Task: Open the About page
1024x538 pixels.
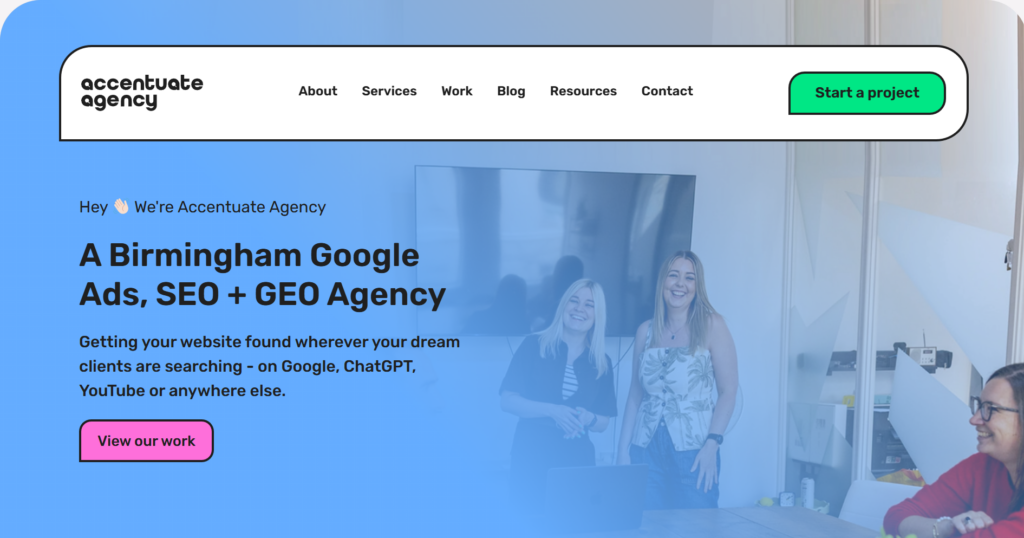Action: (318, 91)
